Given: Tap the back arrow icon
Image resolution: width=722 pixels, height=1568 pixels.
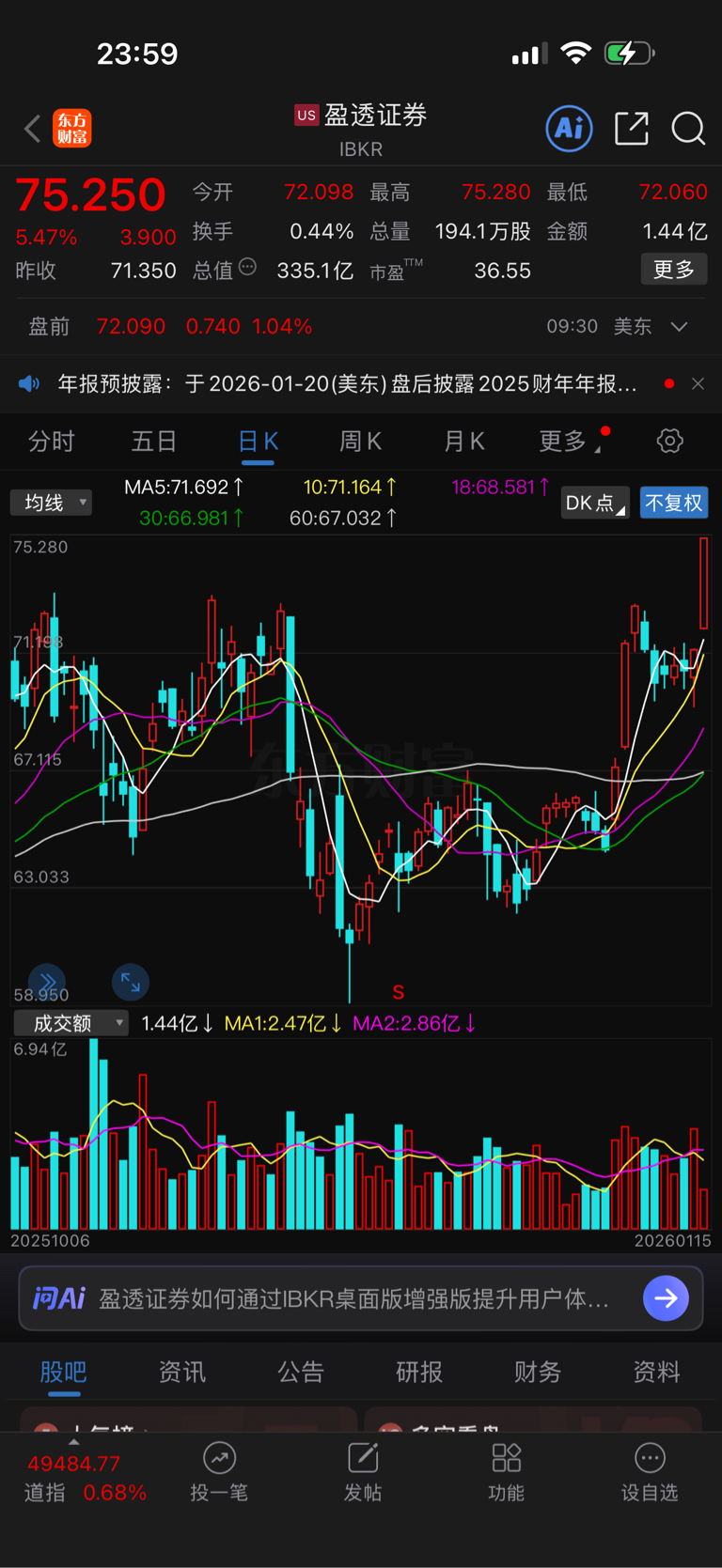Looking at the screenshot, I should point(33,129).
